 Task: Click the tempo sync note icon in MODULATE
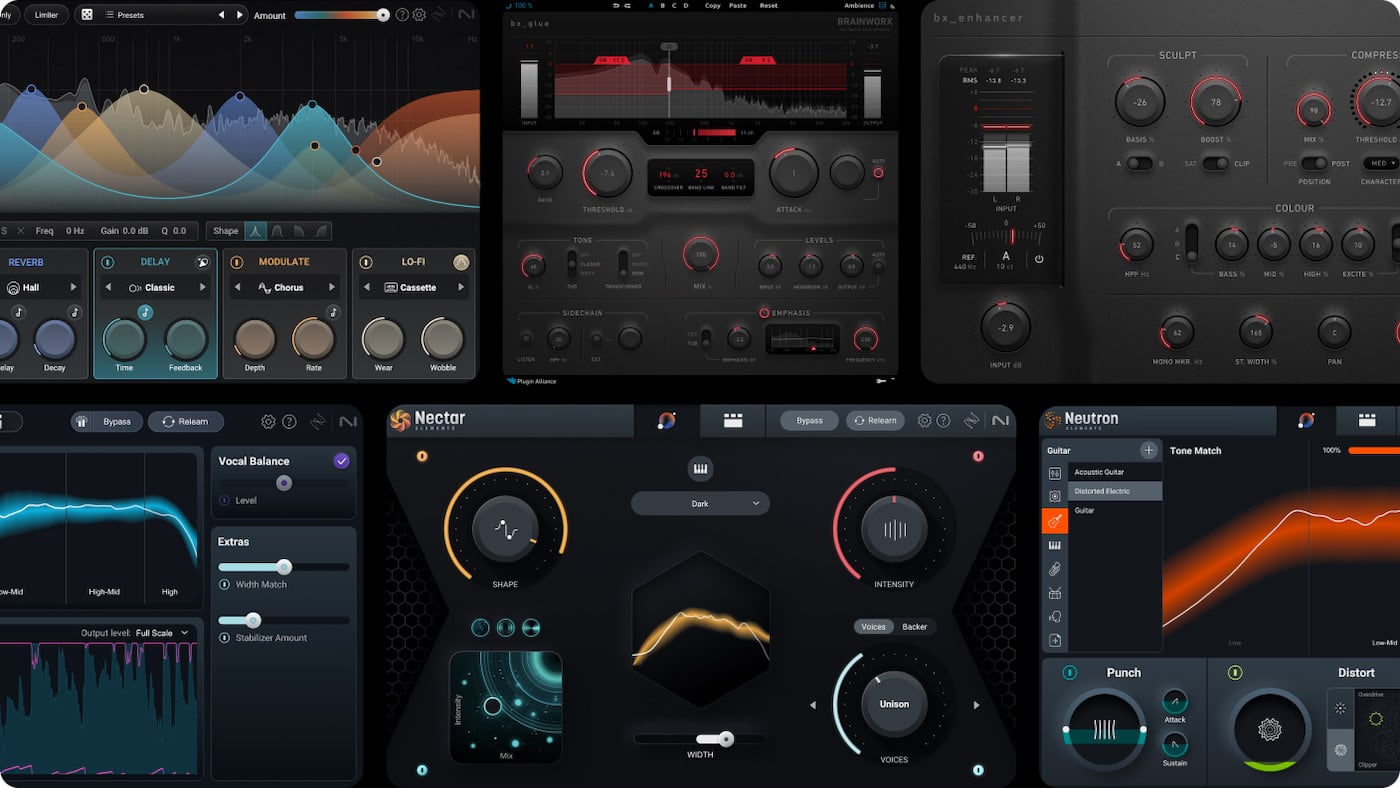coord(333,312)
